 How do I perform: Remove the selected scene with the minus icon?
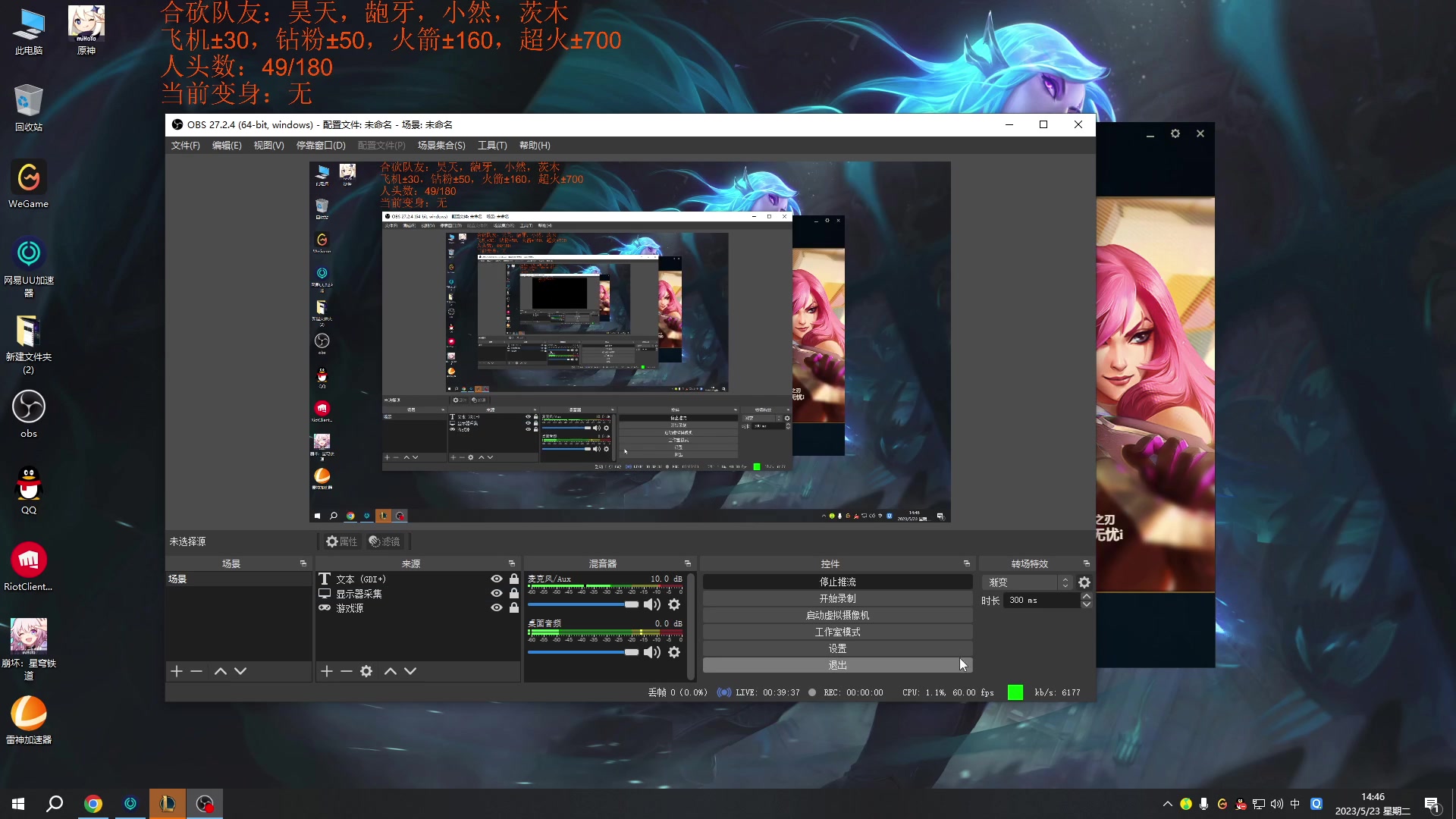(196, 671)
